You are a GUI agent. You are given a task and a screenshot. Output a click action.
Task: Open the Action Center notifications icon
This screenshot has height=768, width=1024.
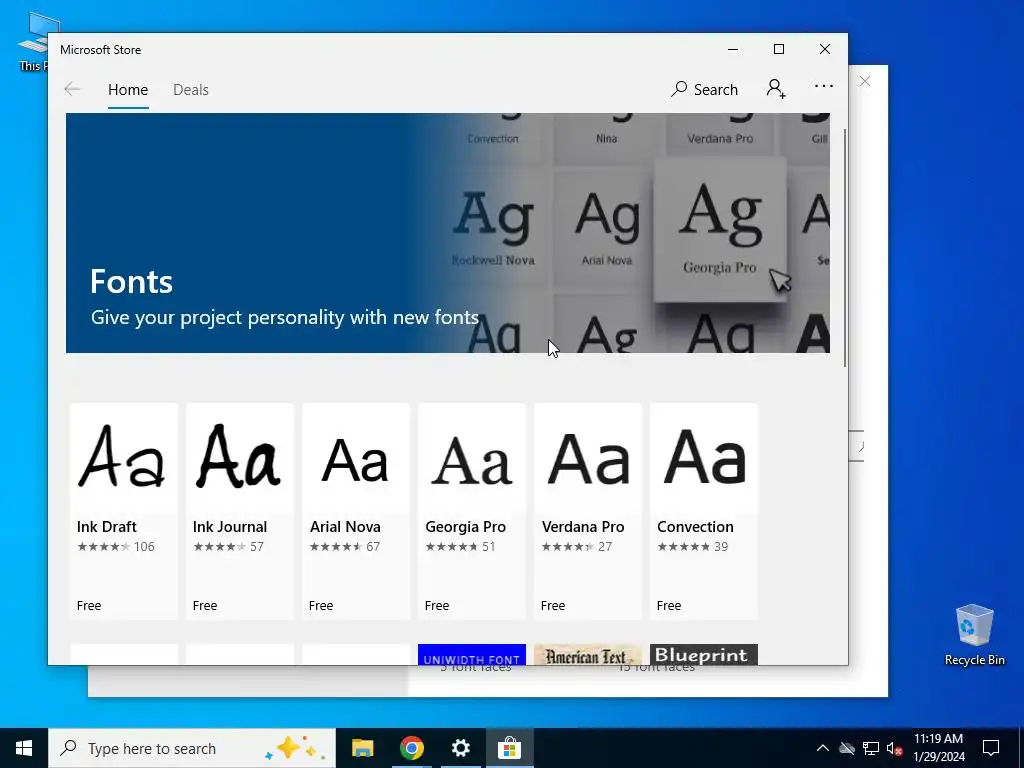pyautogui.click(x=991, y=748)
